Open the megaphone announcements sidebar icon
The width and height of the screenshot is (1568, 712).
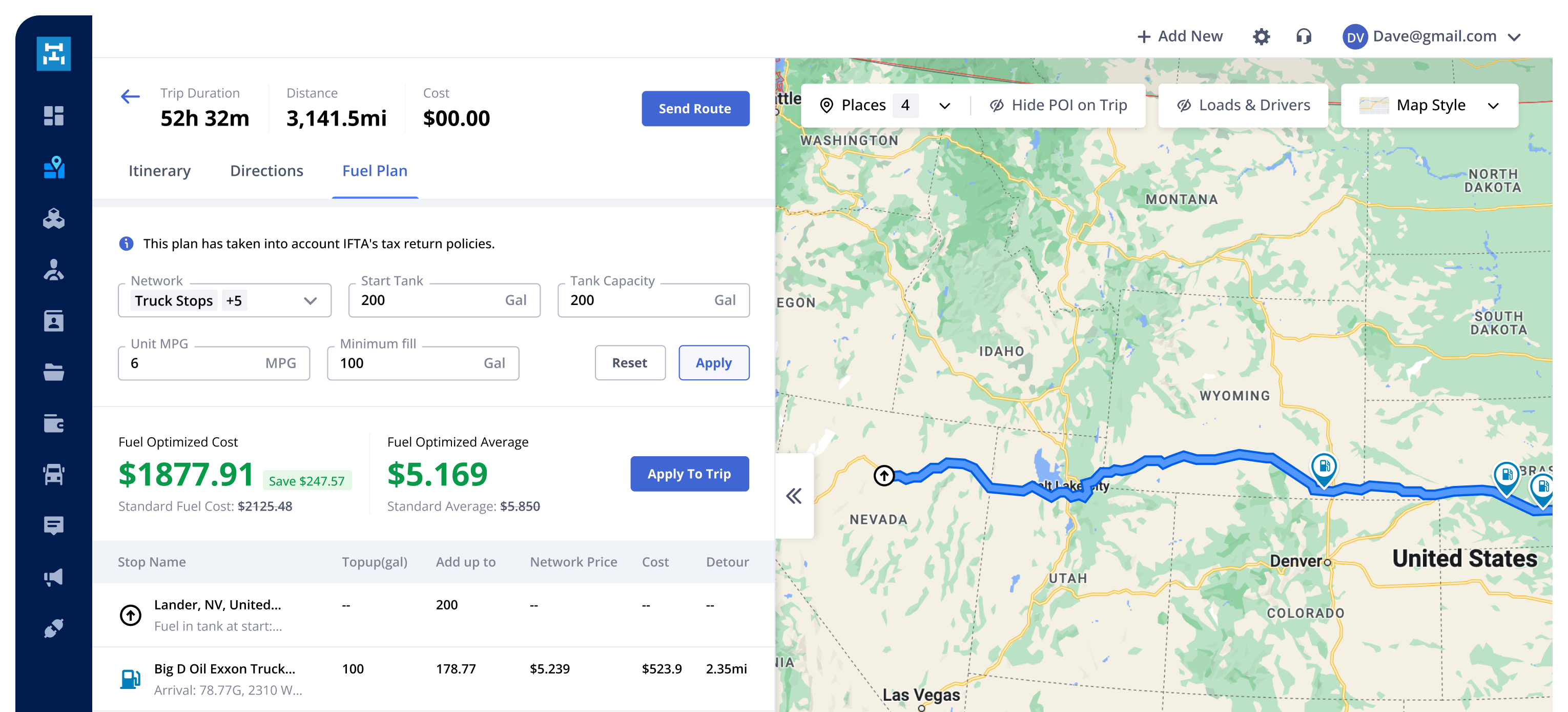tap(54, 577)
